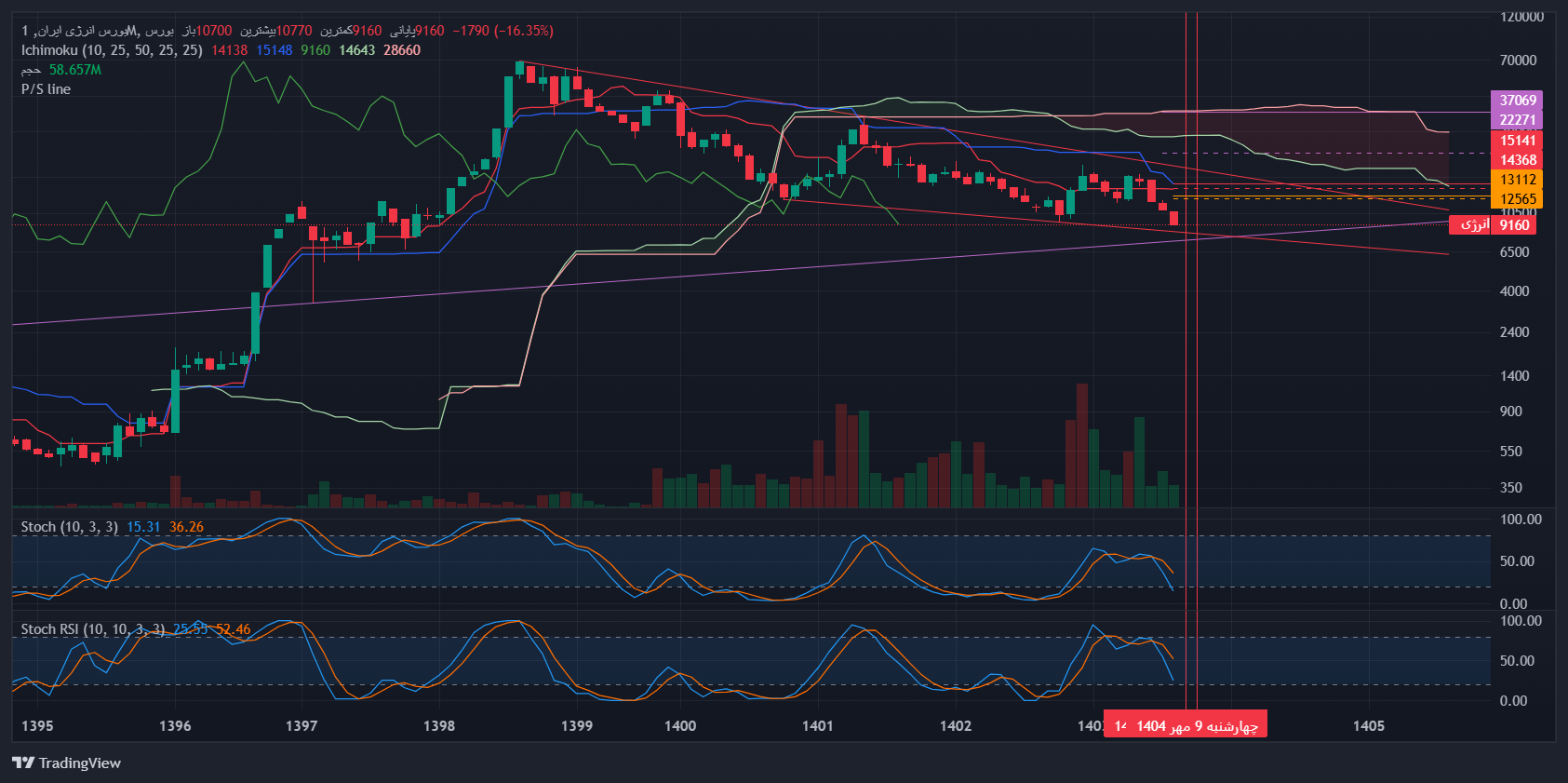
Task: Click the red 15141 price axis tag
Action: click(x=1517, y=141)
